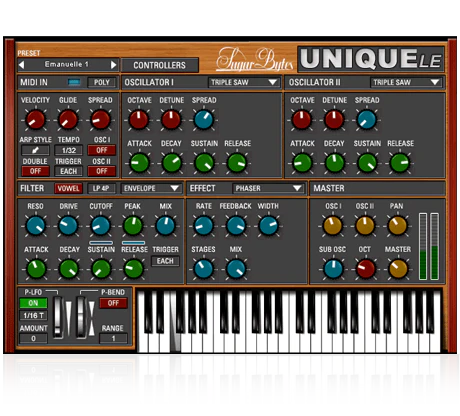Screen dimensions: 460x416
Task: Click the modulation wheel
Action: coord(58,317)
